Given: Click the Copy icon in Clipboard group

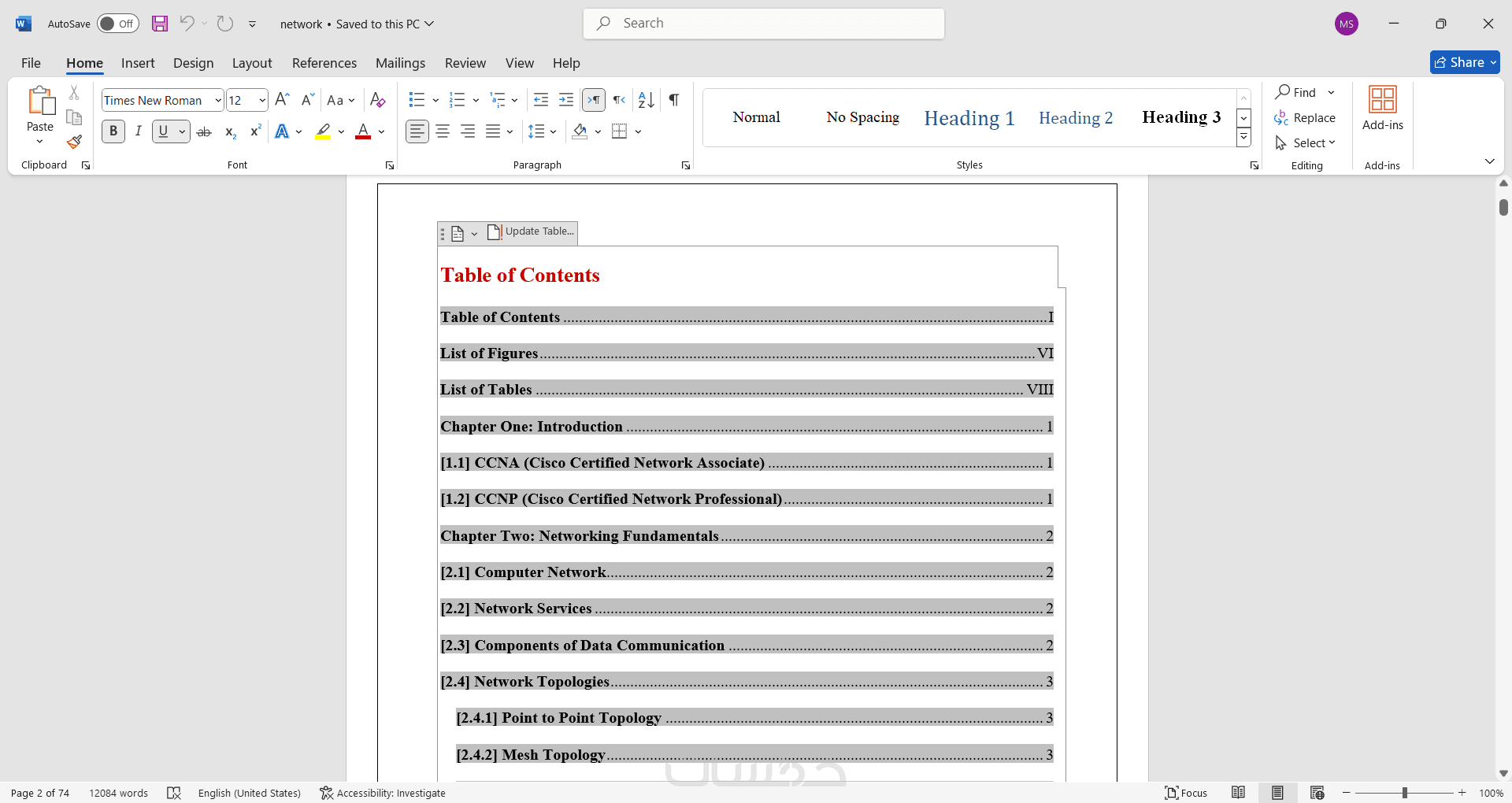Looking at the screenshot, I should click(74, 118).
